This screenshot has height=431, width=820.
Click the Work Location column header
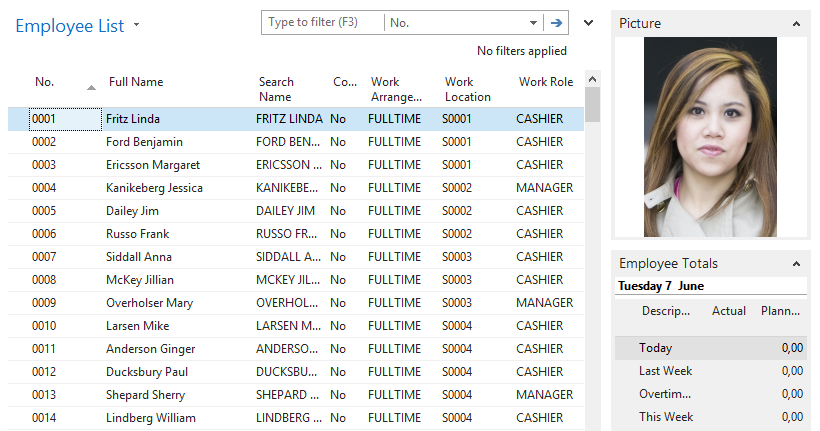pyautogui.click(x=467, y=89)
